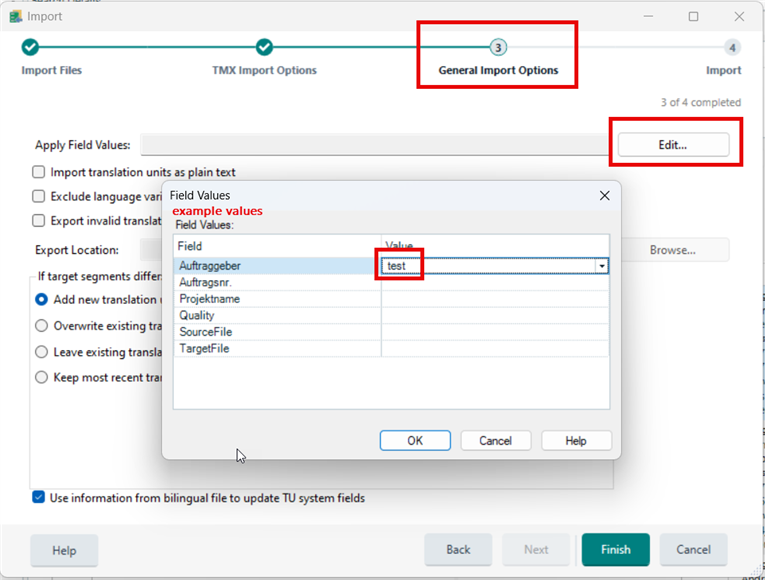Check the Exclude language variants checkbox
This screenshot has width=765, height=580.
point(39,196)
